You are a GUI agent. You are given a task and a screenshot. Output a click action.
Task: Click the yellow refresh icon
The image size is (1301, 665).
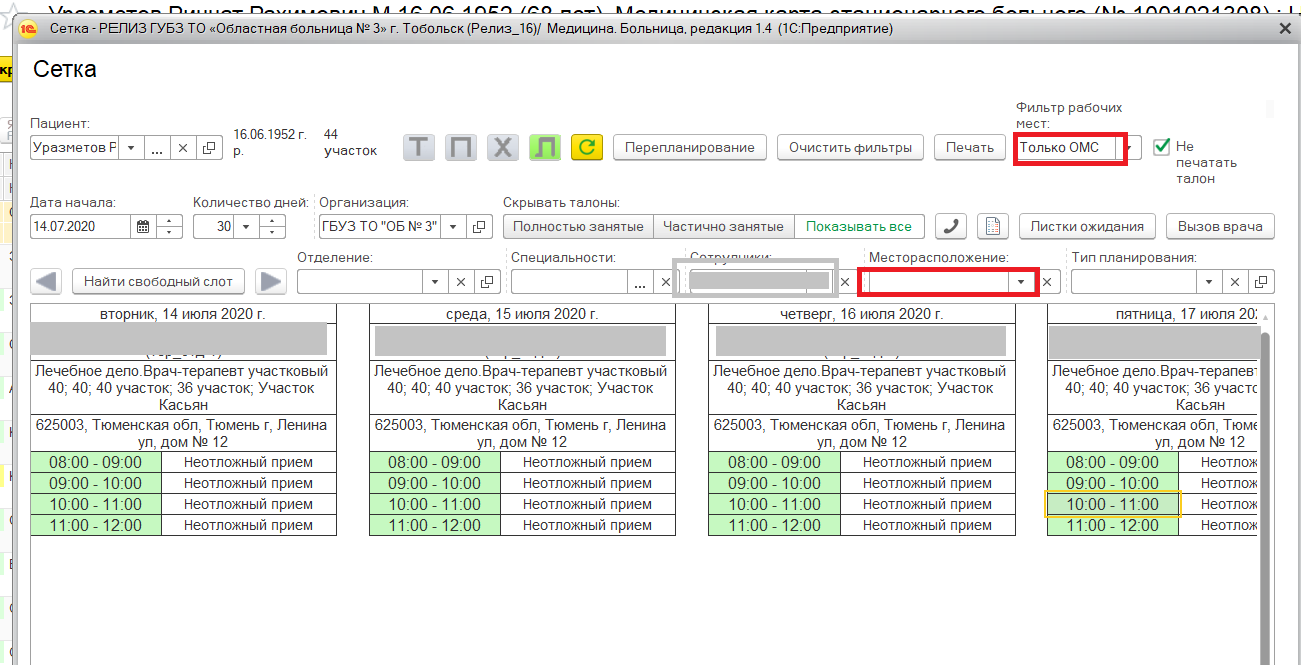pos(586,148)
